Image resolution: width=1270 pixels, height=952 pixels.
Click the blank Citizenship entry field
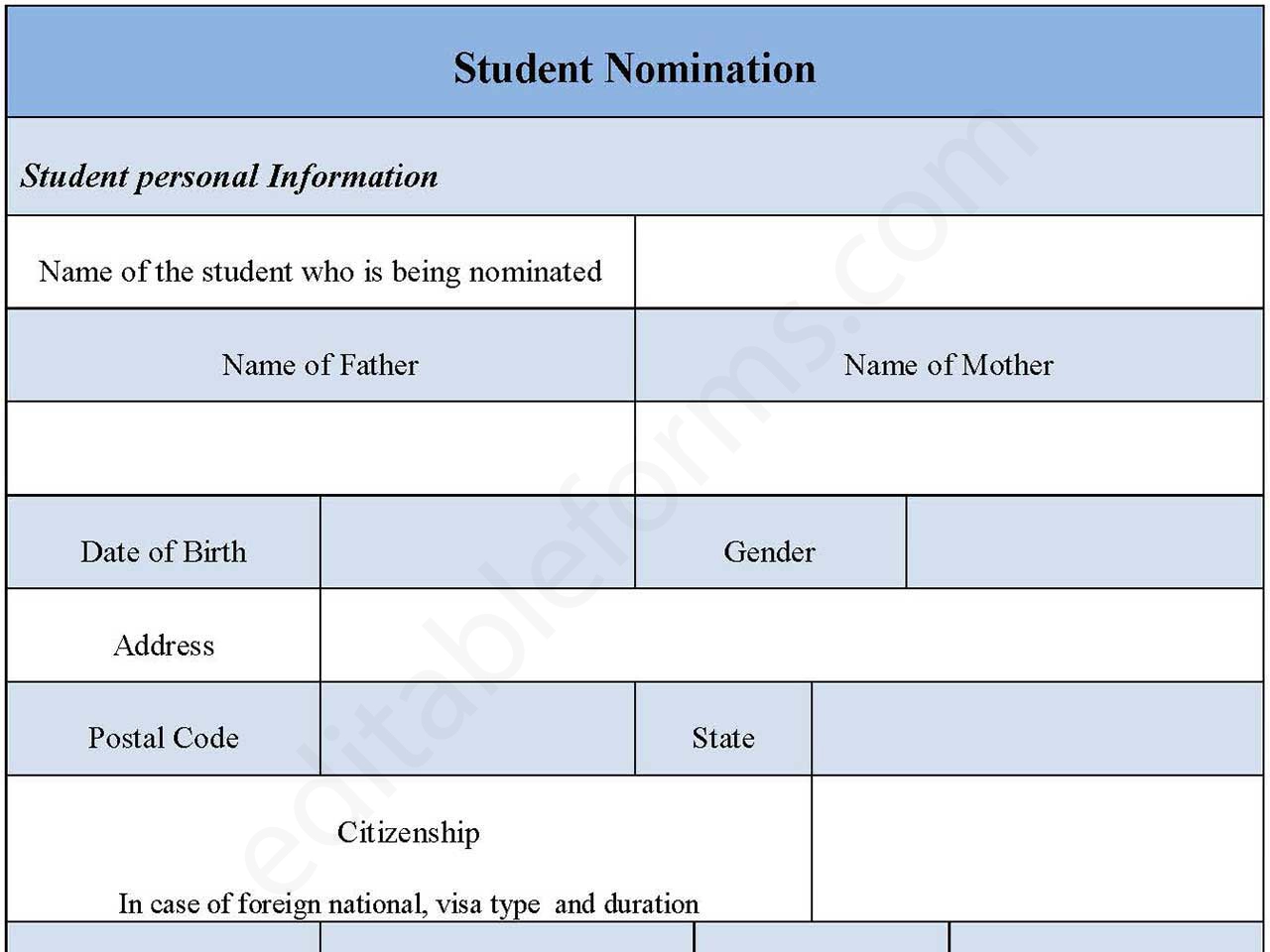(x=1037, y=848)
